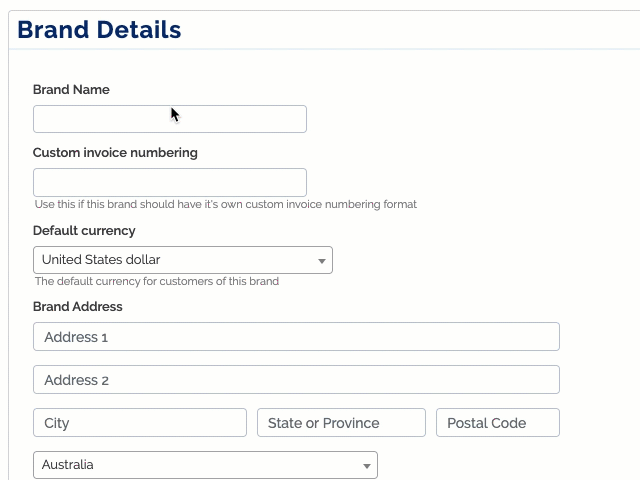Click the Default currency label
The height and width of the screenshot is (480, 640).
[84, 231]
